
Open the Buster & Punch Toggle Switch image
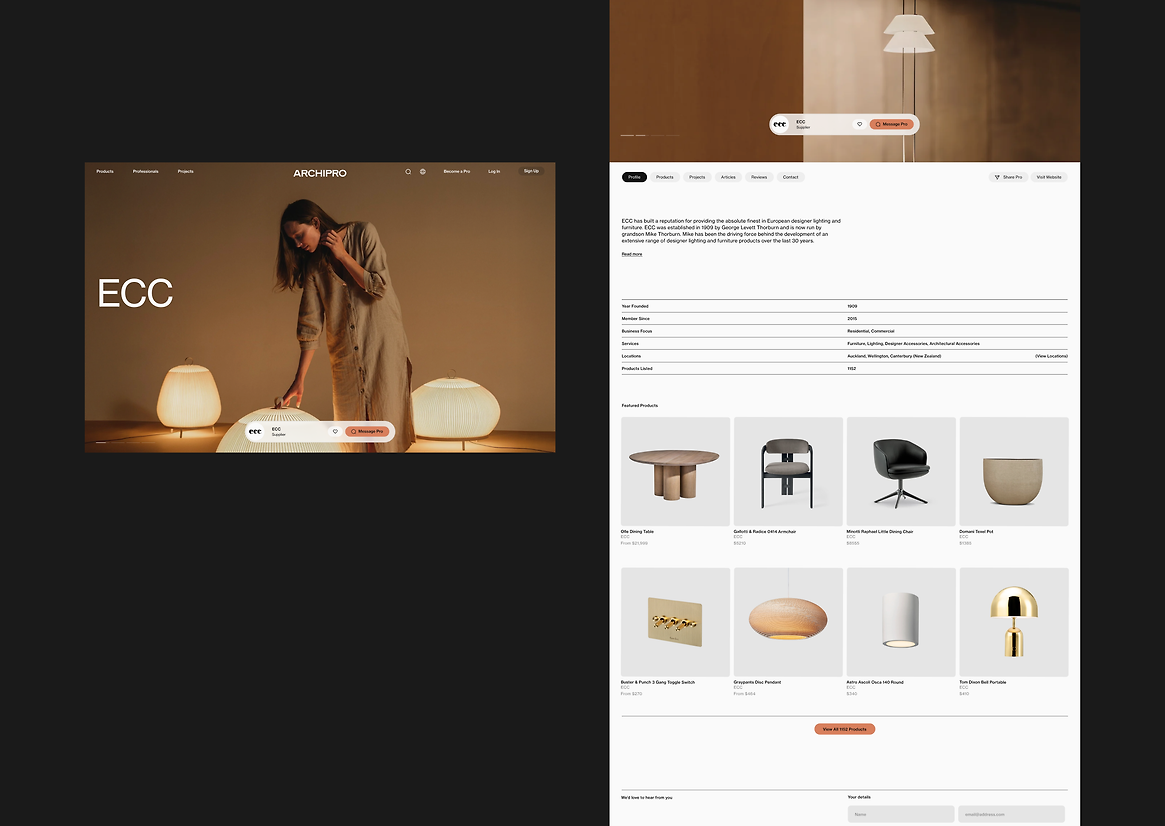click(x=675, y=622)
